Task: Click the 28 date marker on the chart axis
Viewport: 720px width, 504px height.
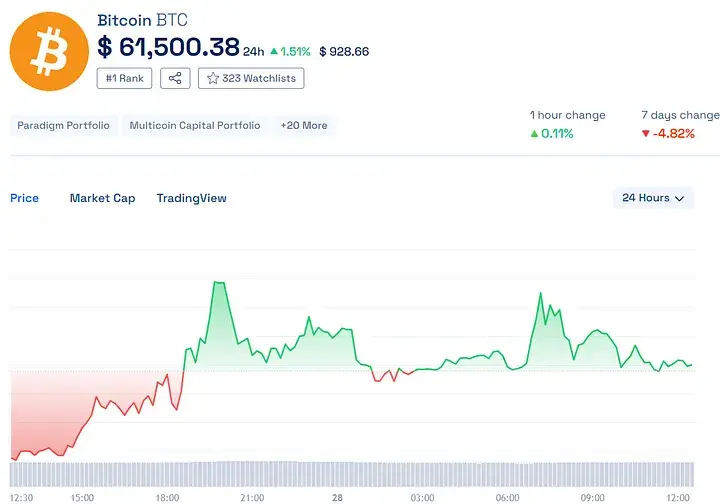Action: (x=337, y=497)
